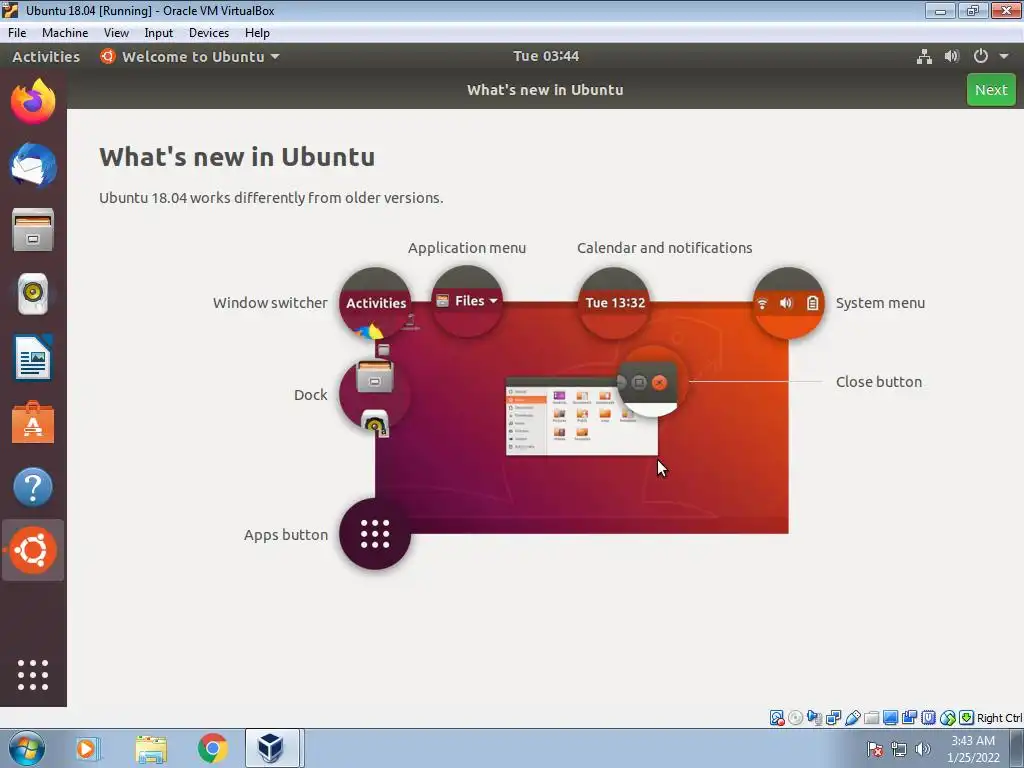The height and width of the screenshot is (768, 1024).
Task: Open Google Chrome from the taskbar
Action: [212, 748]
